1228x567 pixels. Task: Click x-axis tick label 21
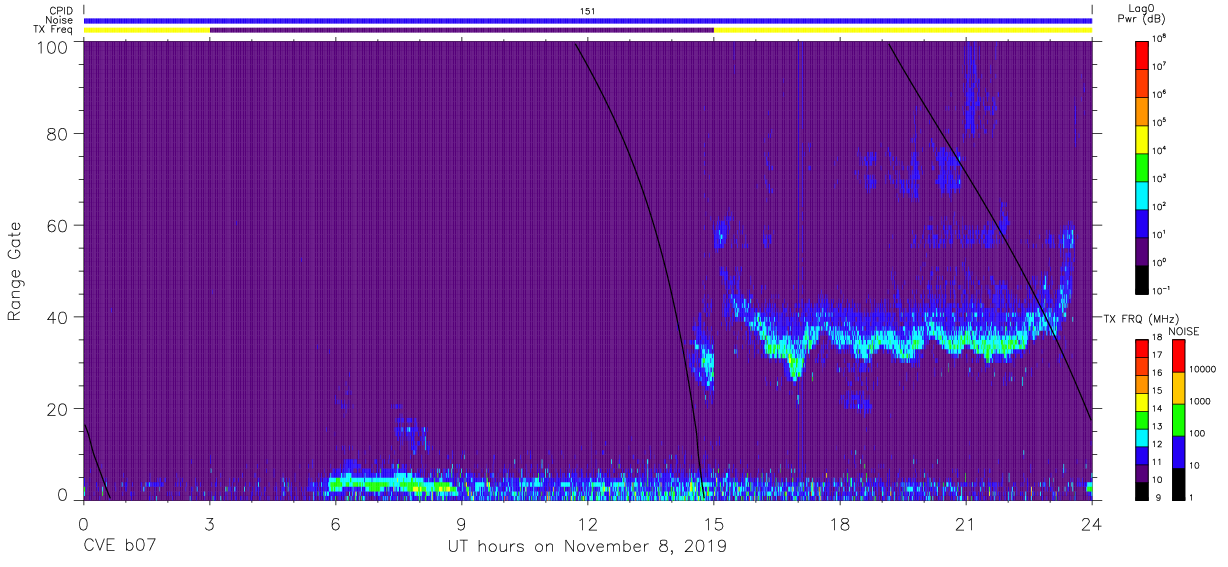point(965,522)
